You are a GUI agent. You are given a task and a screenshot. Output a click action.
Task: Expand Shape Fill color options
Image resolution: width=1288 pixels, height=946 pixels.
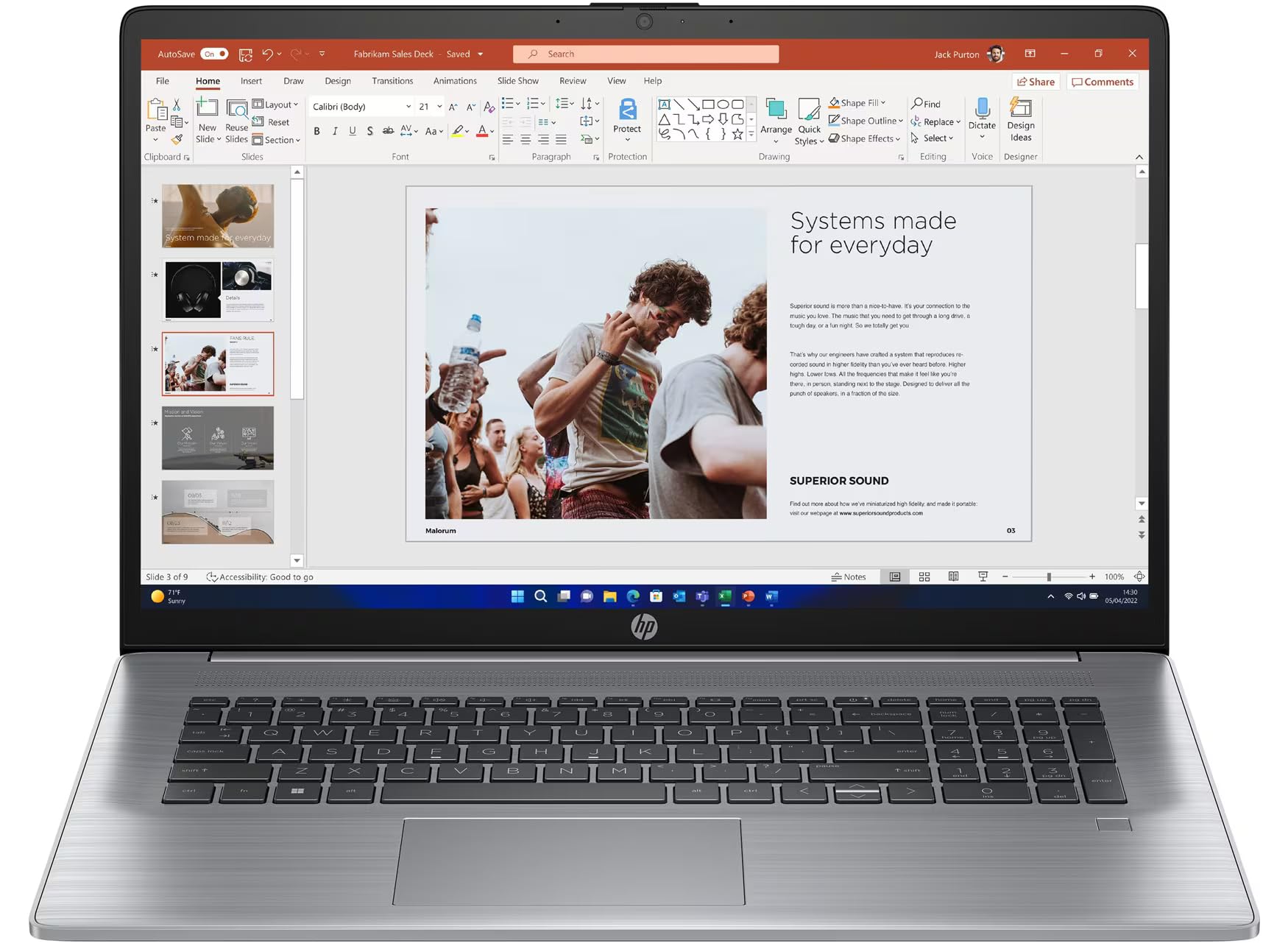pyautogui.click(x=882, y=103)
